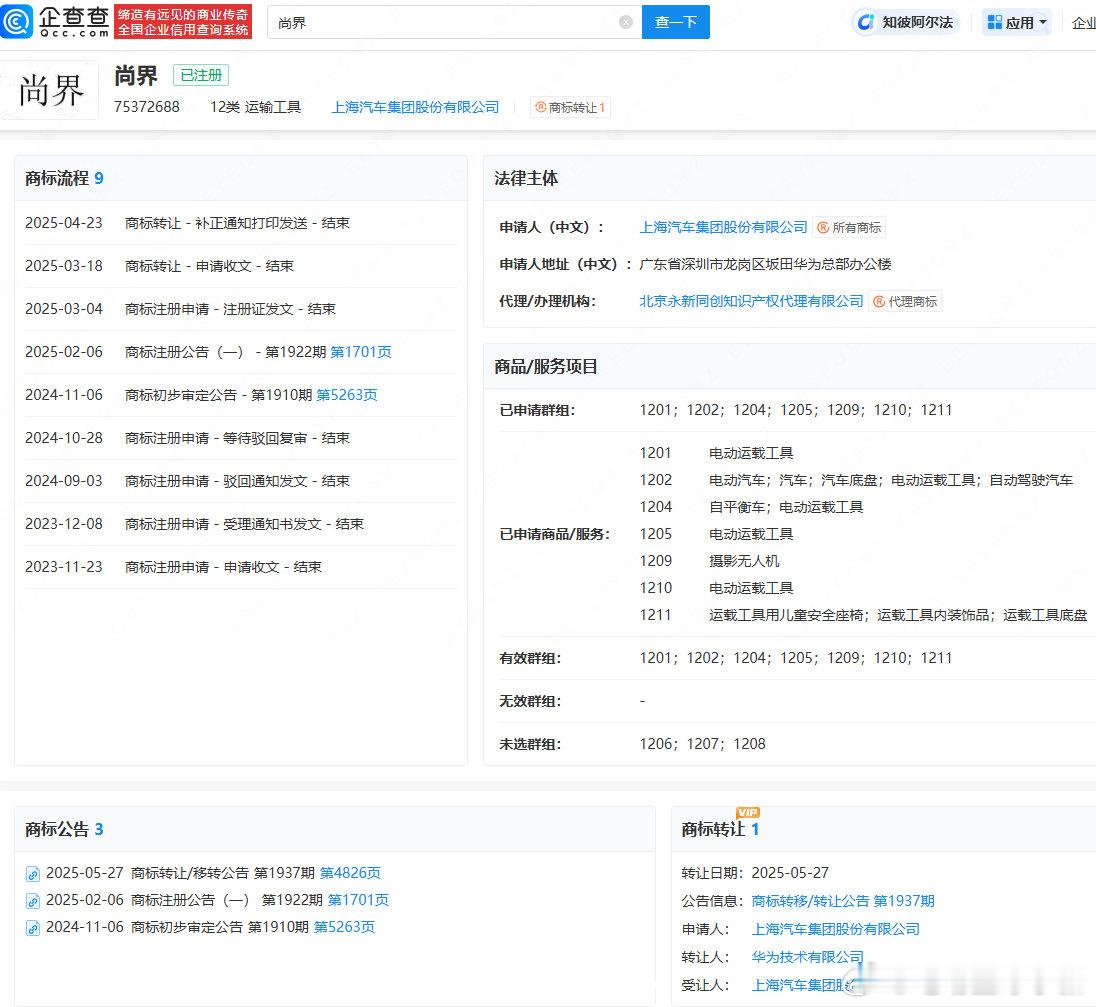This screenshot has height=1007, width=1096.
Task: Click the 转让日期 2025-05-27 text
Action: click(756, 873)
